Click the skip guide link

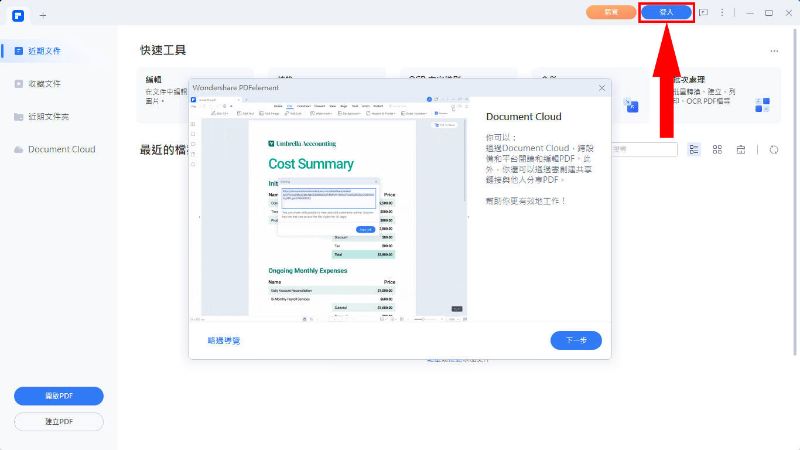223,340
